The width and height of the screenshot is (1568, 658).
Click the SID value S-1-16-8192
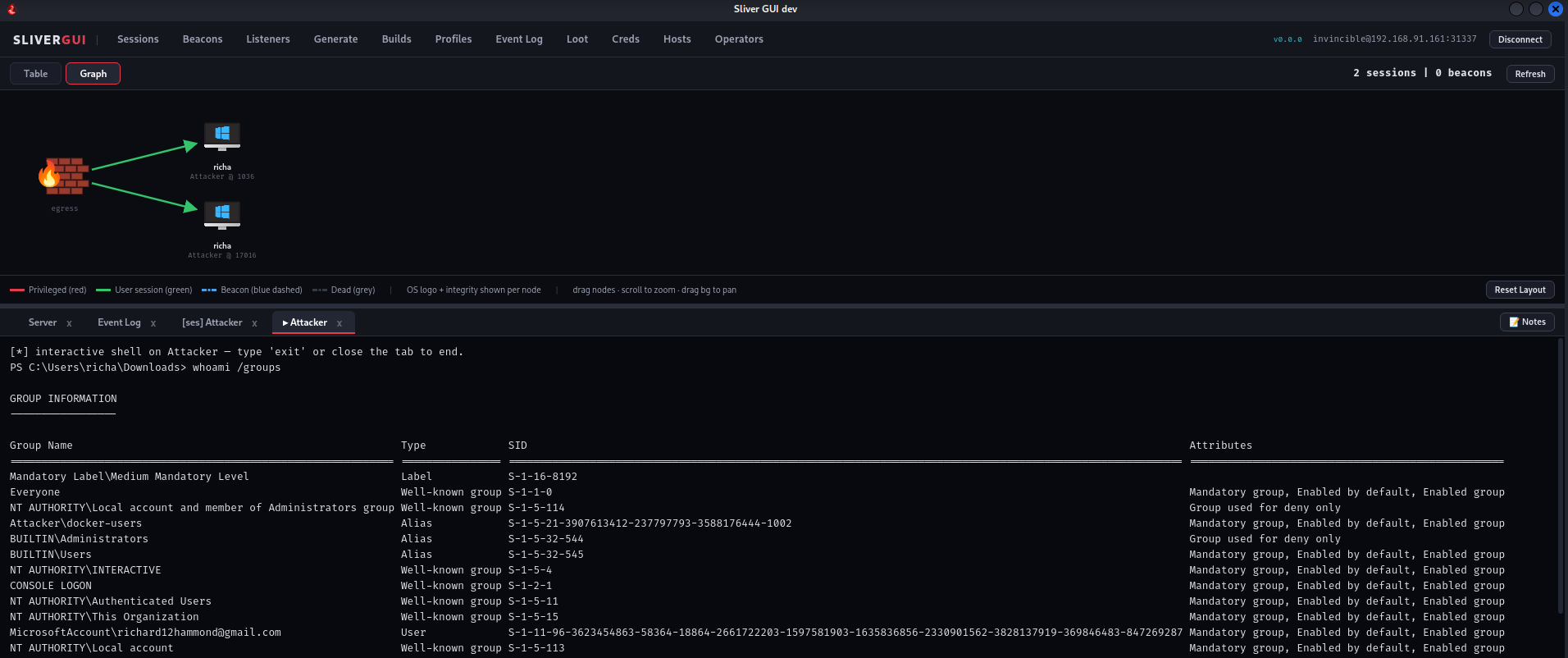[x=543, y=477]
